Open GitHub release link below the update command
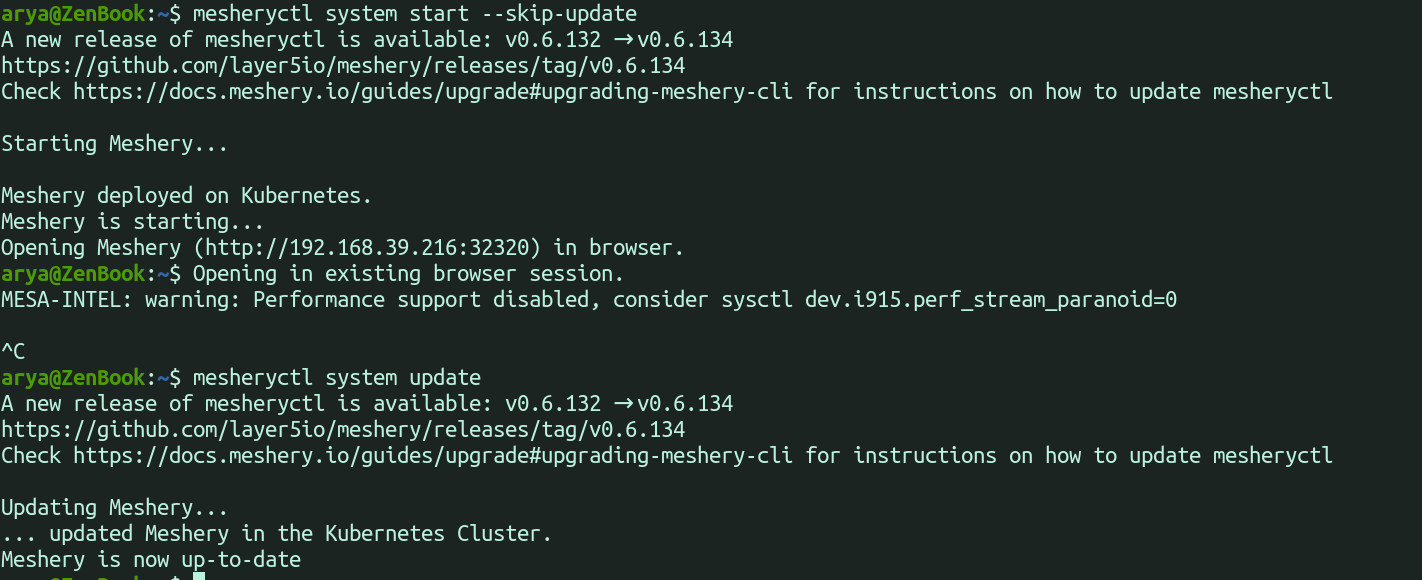 click(x=343, y=430)
